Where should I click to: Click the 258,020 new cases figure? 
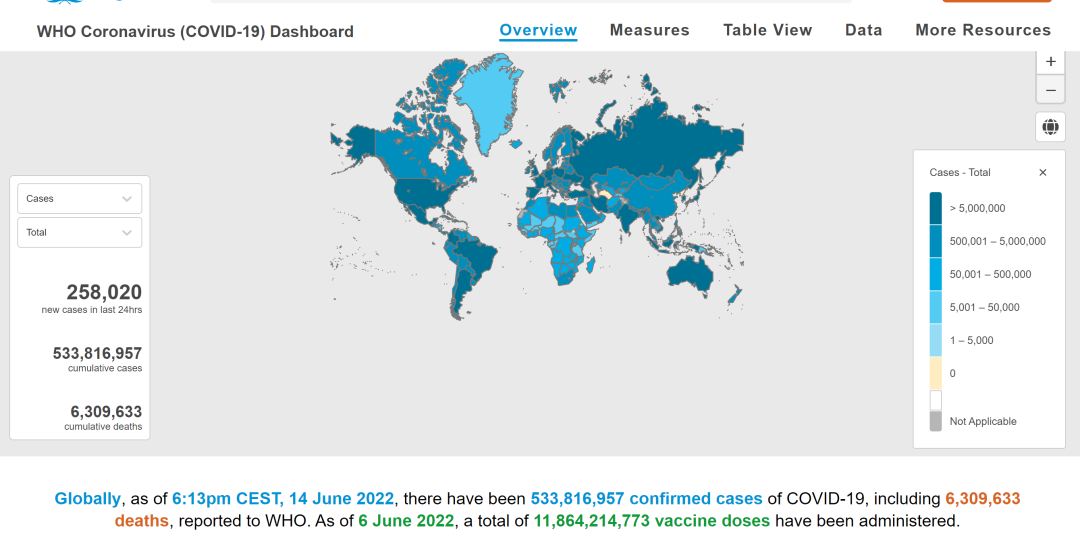pyautogui.click(x=104, y=293)
